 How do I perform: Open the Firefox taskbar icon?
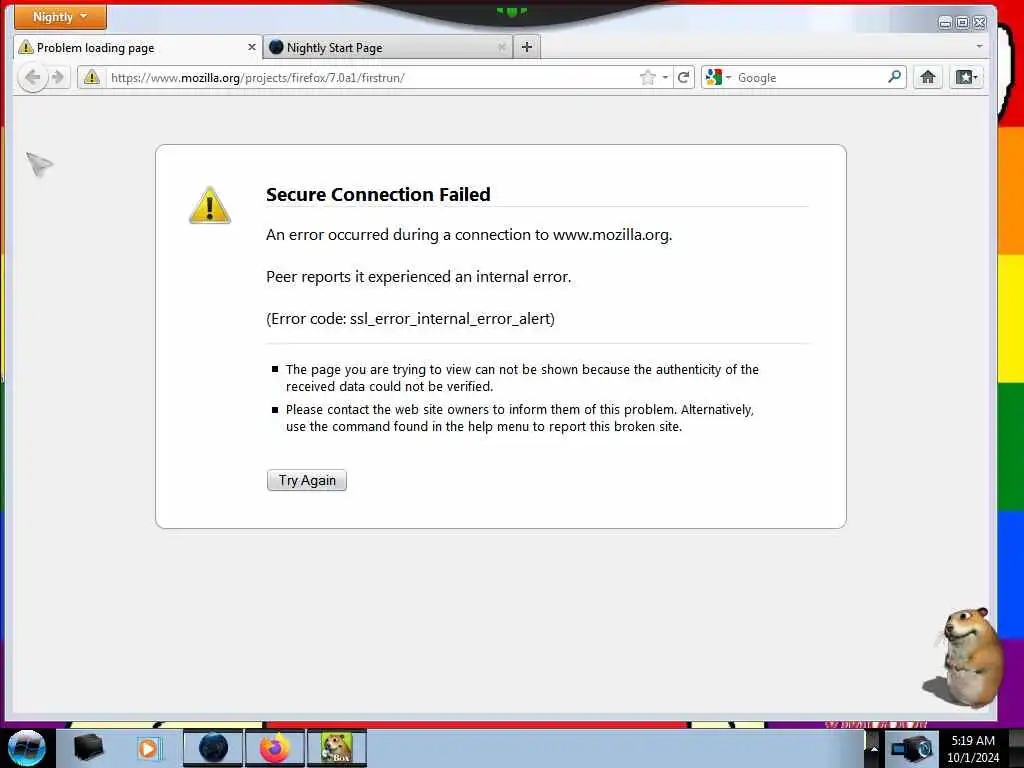click(275, 748)
